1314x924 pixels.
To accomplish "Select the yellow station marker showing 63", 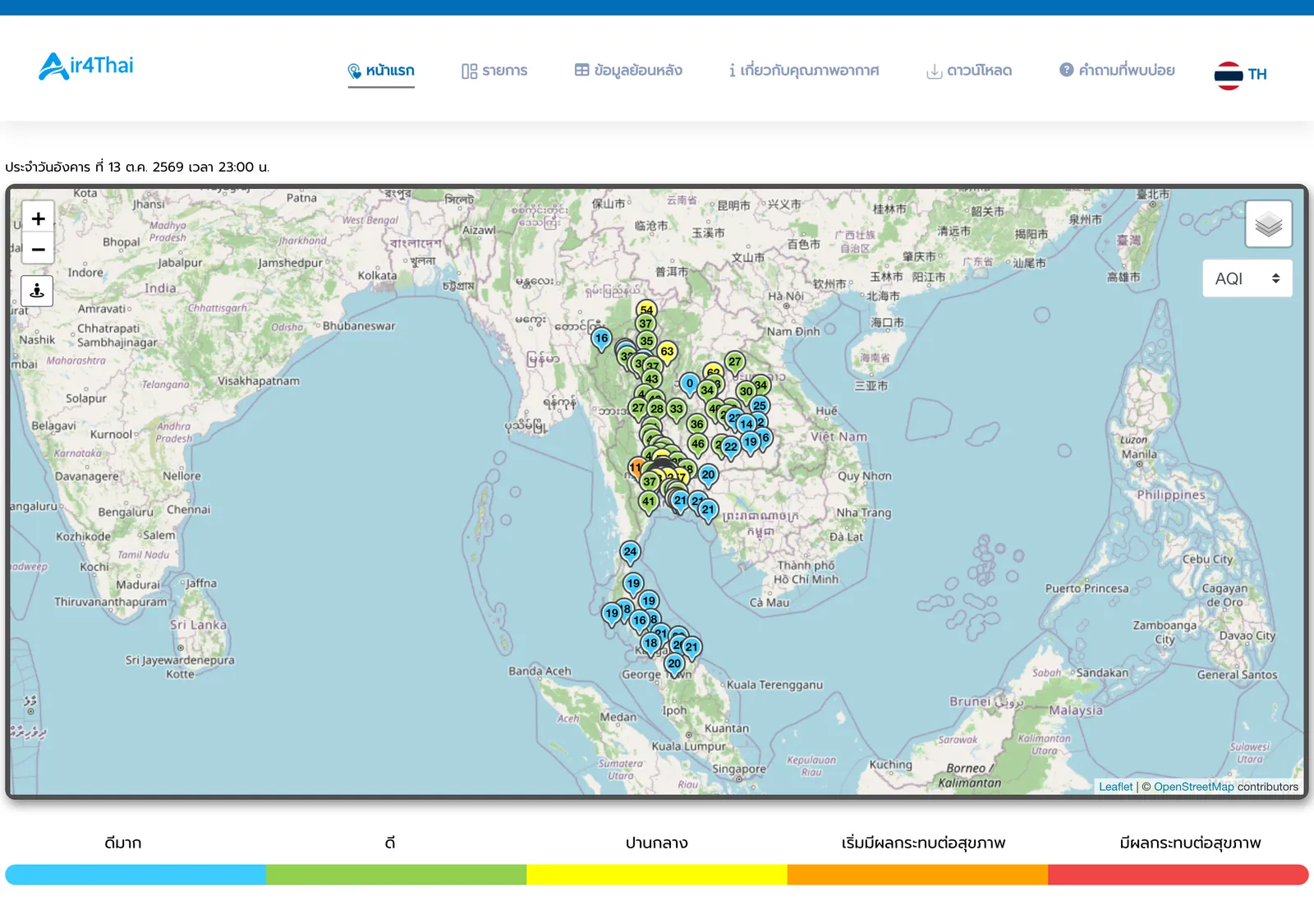I will point(667,353).
